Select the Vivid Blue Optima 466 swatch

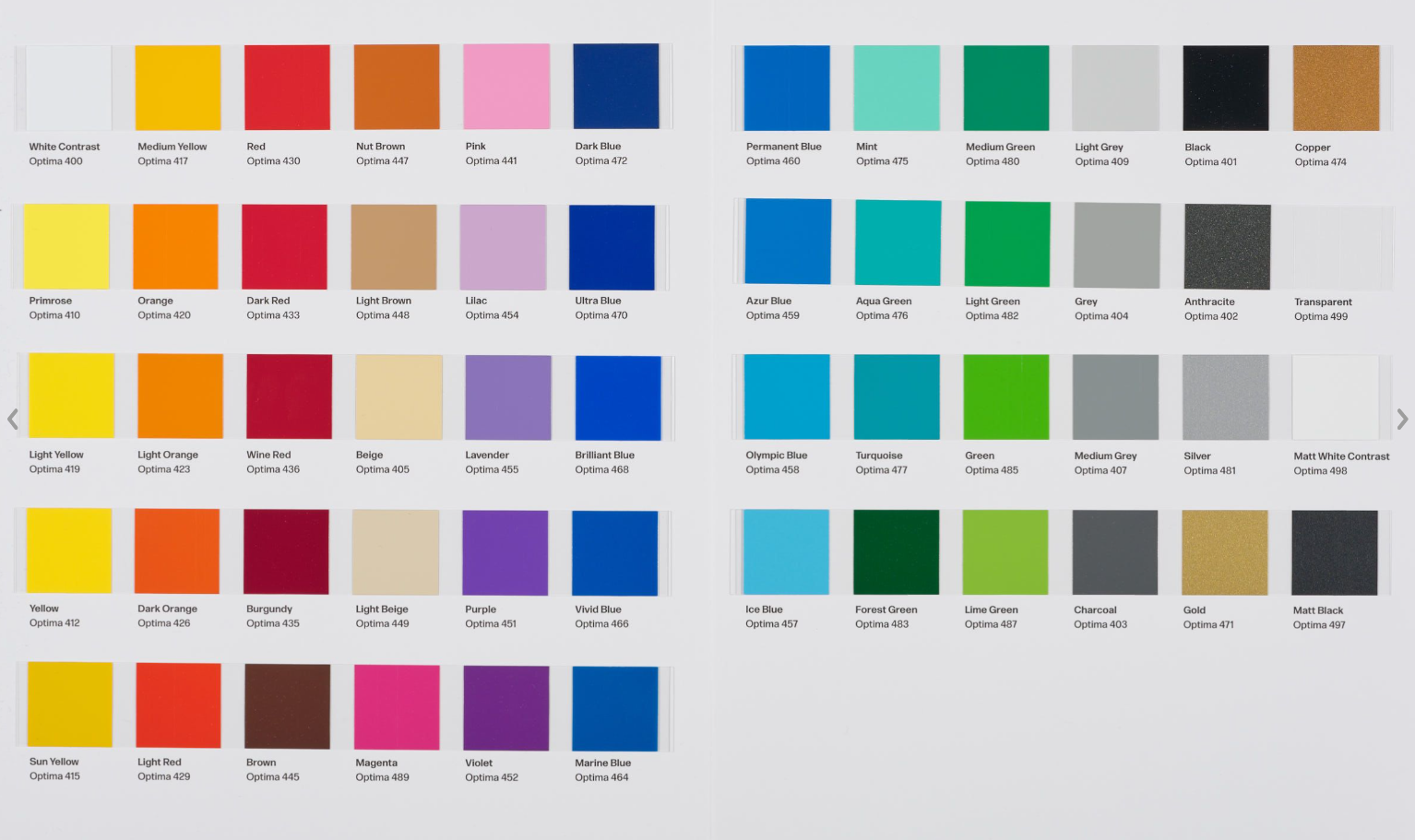[615, 553]
